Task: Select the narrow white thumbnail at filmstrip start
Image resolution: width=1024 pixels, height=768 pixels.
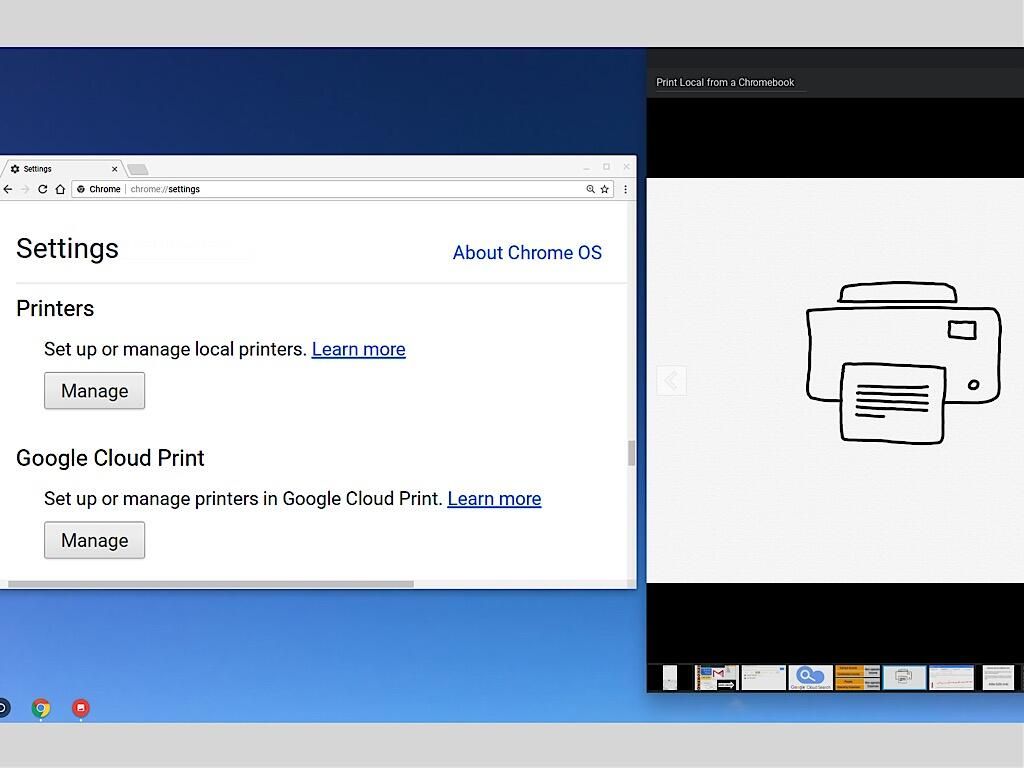Action: 670,678
